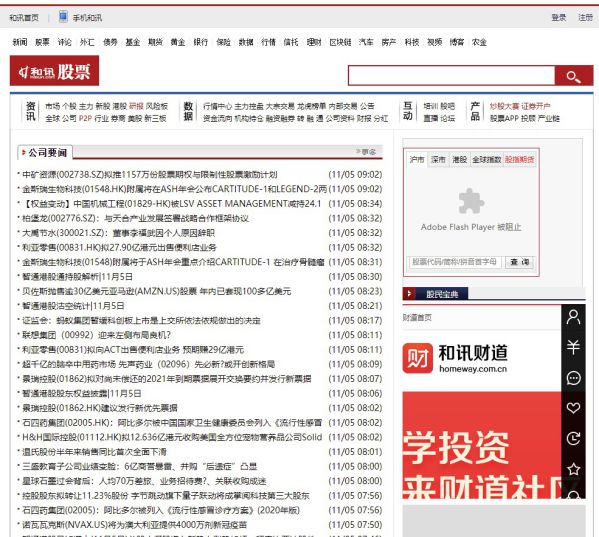Screen dimensions: 599x537
Task: Open the 财道首页 link
Action: [x=417, y=317]
